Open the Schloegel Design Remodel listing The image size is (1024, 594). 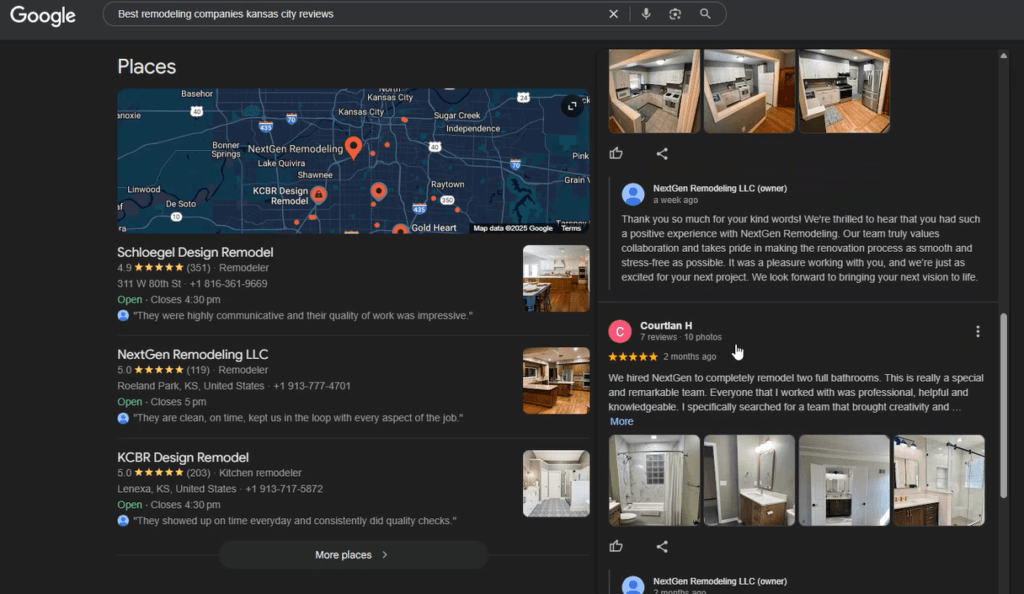(194, 252)
